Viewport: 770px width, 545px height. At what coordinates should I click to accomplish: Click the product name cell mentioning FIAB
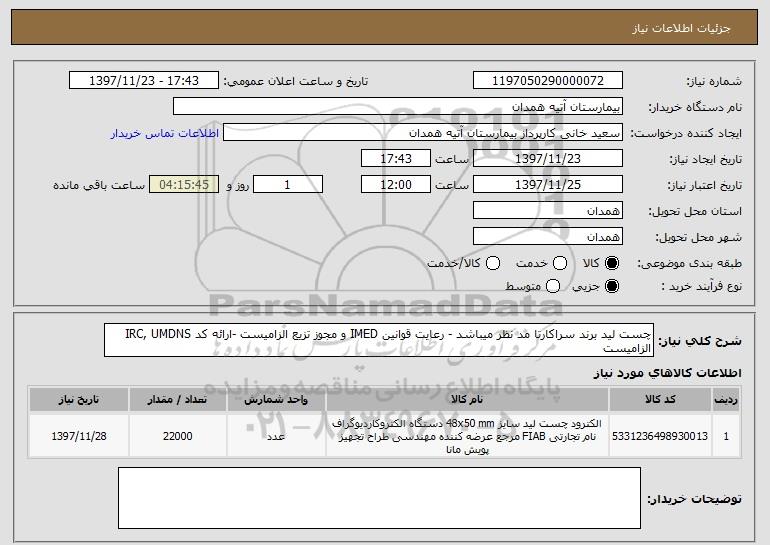click(x=467, y=436)
